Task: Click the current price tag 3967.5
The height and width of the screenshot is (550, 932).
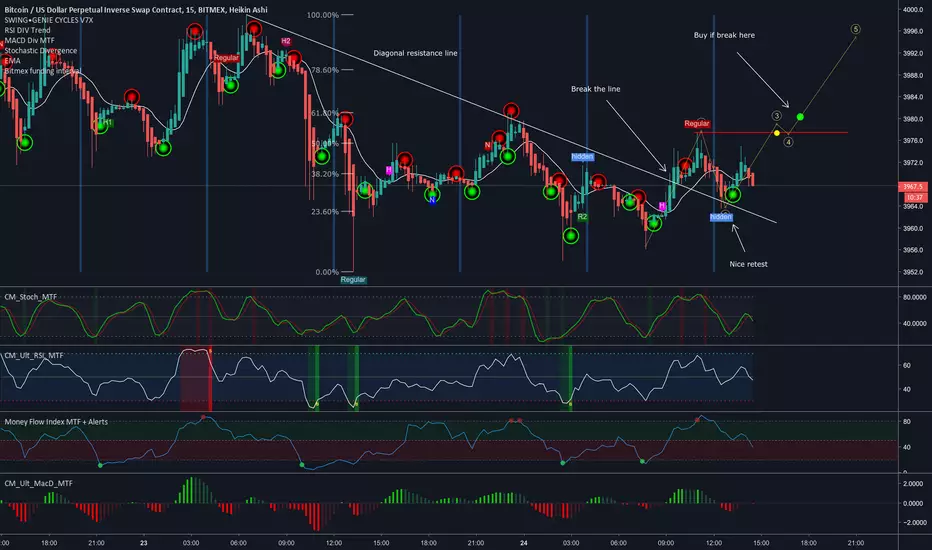Action: pyautogui.click(x=913, y=187)
